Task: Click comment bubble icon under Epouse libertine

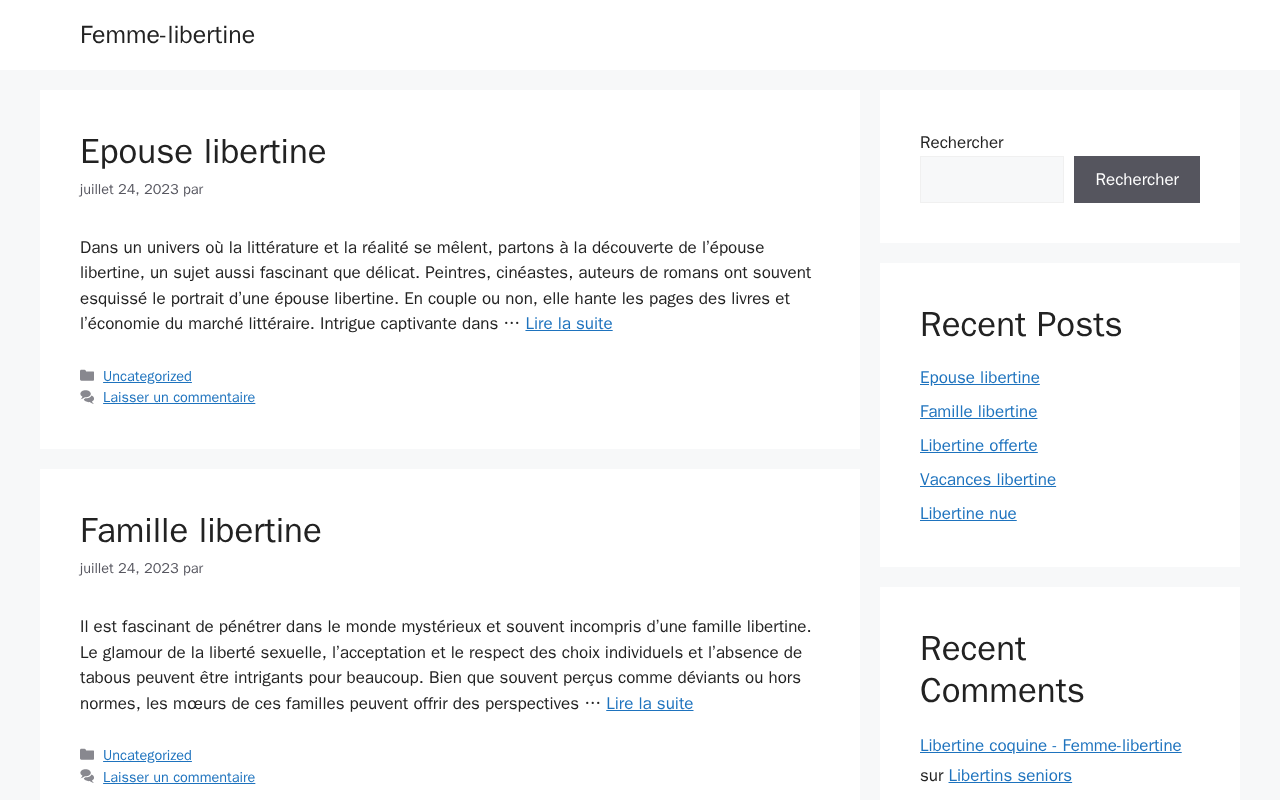Action: click(87, 397)
